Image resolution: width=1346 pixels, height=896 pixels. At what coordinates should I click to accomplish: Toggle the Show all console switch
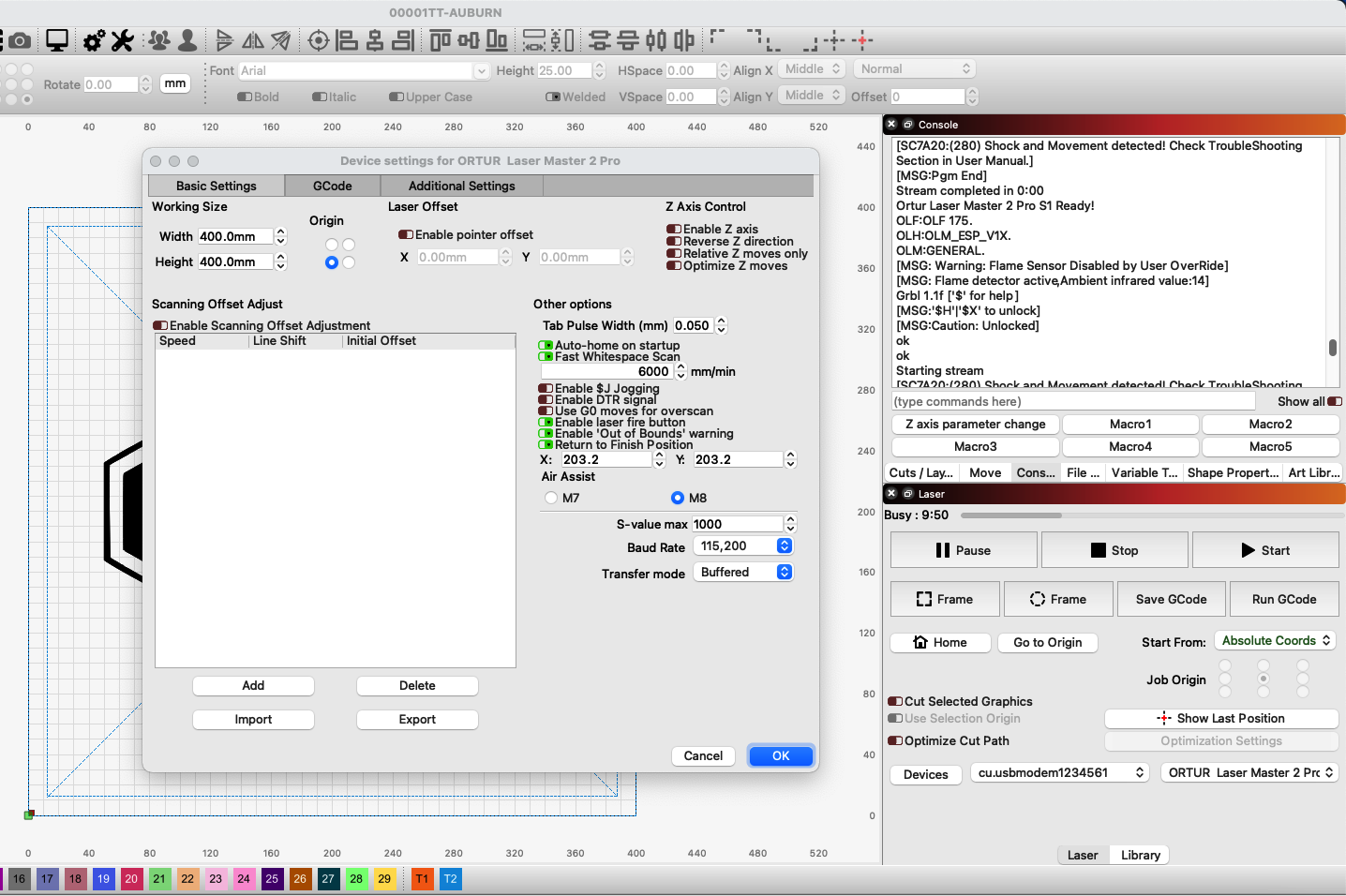(x=1335, y=401)
